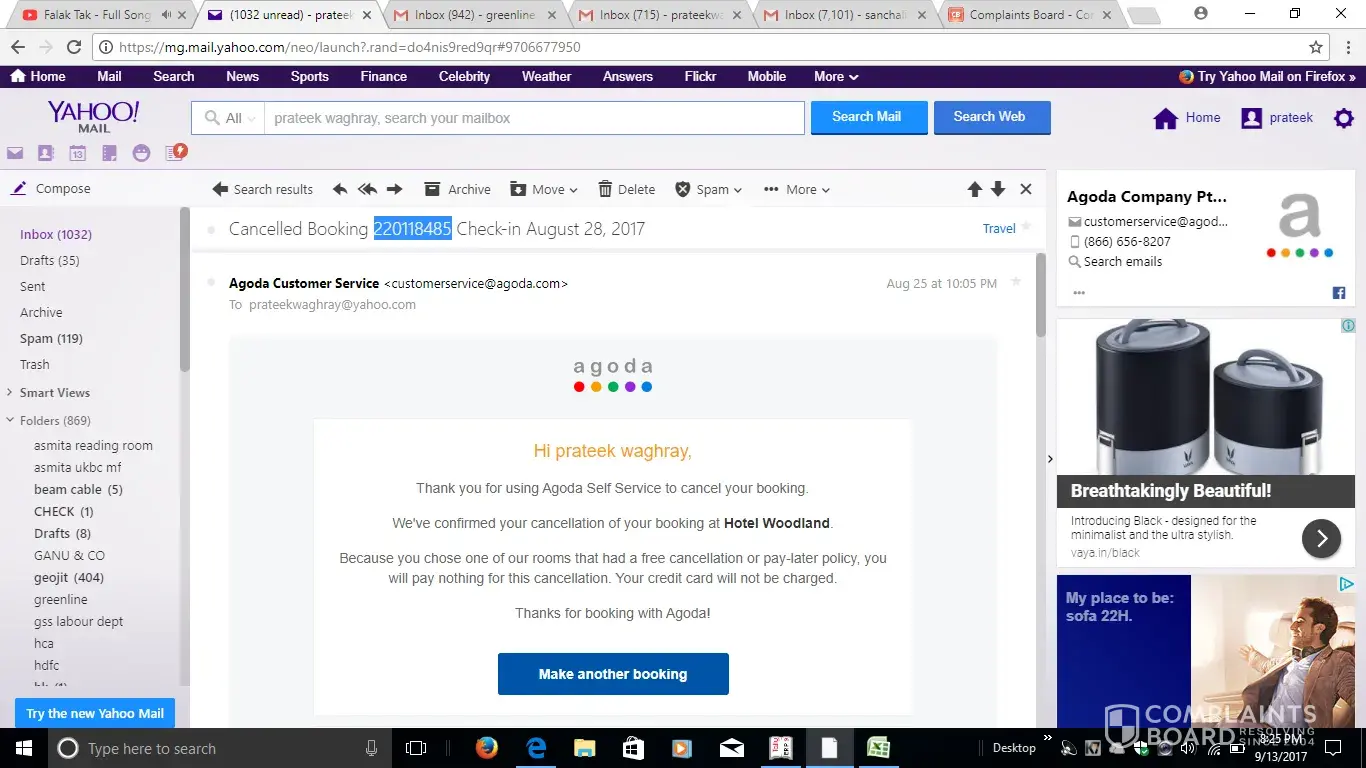Screen dimensions: 1366x768
Task: Open the Notepad icon in Yahoo Mail
Action: 109,153
